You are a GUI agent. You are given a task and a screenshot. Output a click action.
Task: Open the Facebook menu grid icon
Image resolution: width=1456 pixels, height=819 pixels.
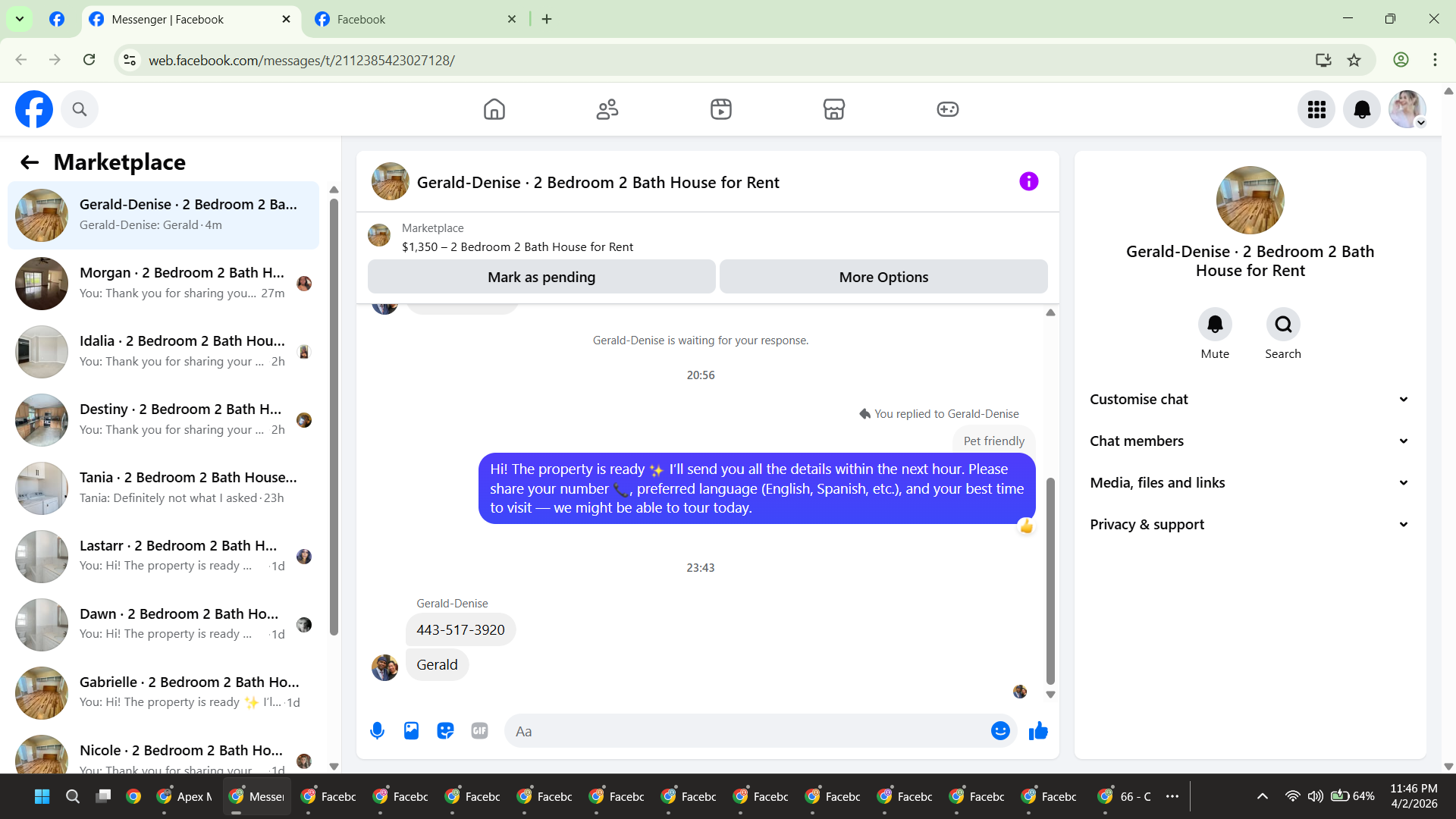tap(1316, 109)
